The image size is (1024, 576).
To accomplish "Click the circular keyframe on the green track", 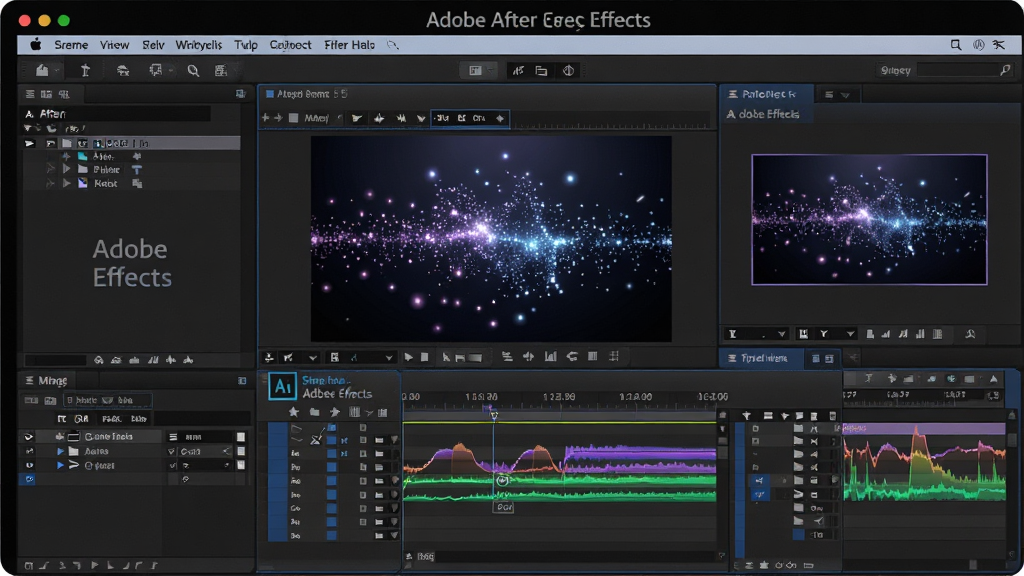I will pyautogui.click(x=502, y=481).
